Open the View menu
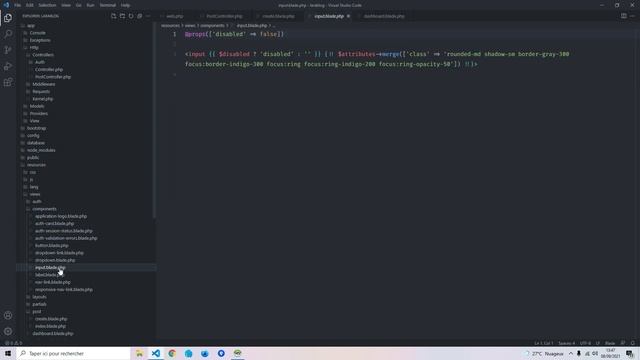 coord(66,5)
